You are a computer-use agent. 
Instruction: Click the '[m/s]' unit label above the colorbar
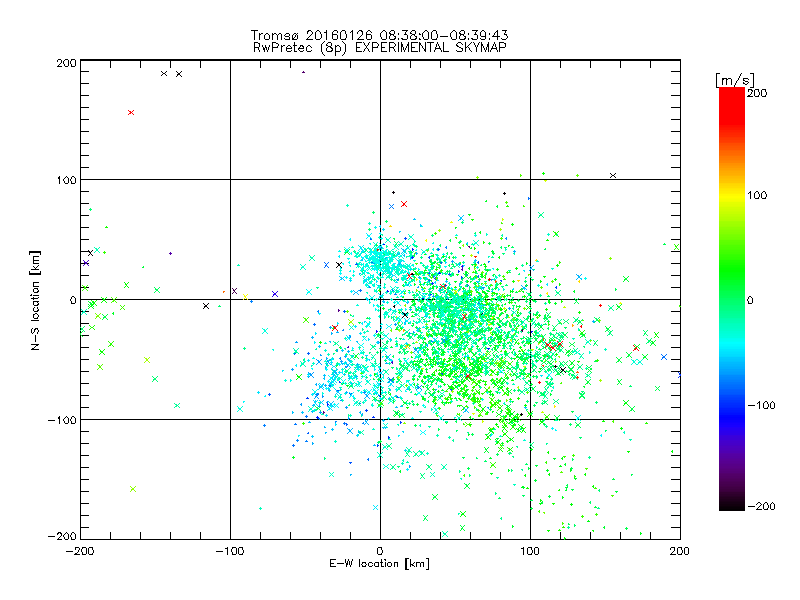tap(735, 80)
